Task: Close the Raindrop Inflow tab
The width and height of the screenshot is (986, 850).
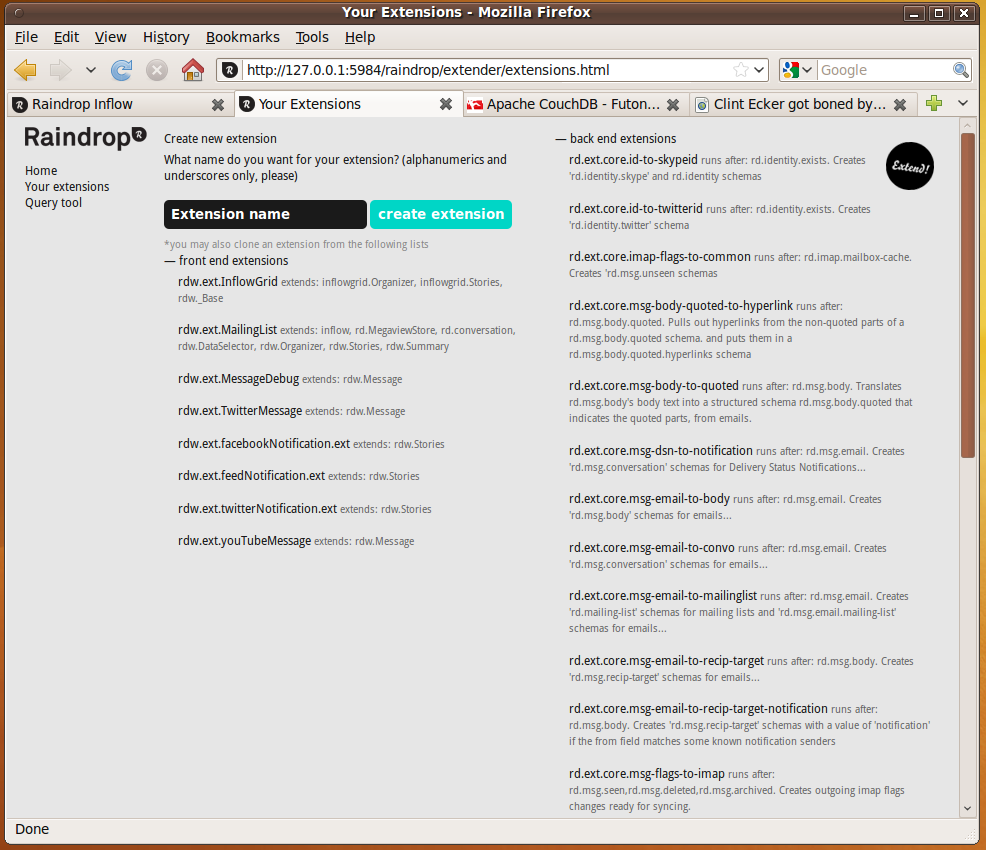Action: click(x=218, y=104)
